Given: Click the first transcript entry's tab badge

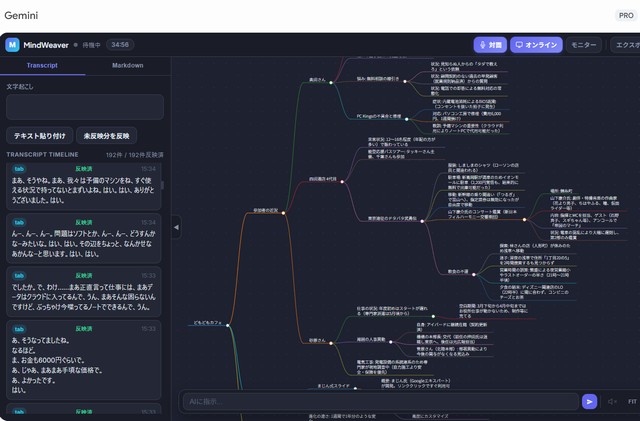Looking at the screenshot, I should tap(19, 168).
